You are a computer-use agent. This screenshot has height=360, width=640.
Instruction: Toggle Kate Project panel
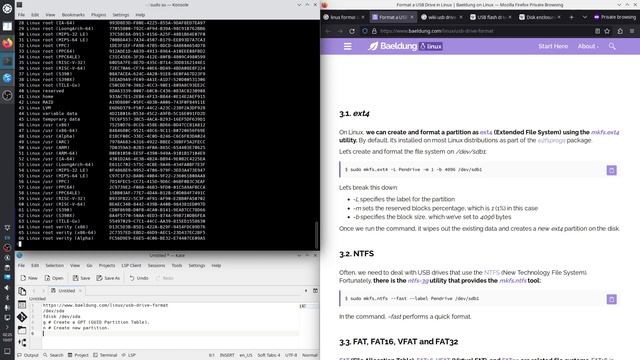78,355
